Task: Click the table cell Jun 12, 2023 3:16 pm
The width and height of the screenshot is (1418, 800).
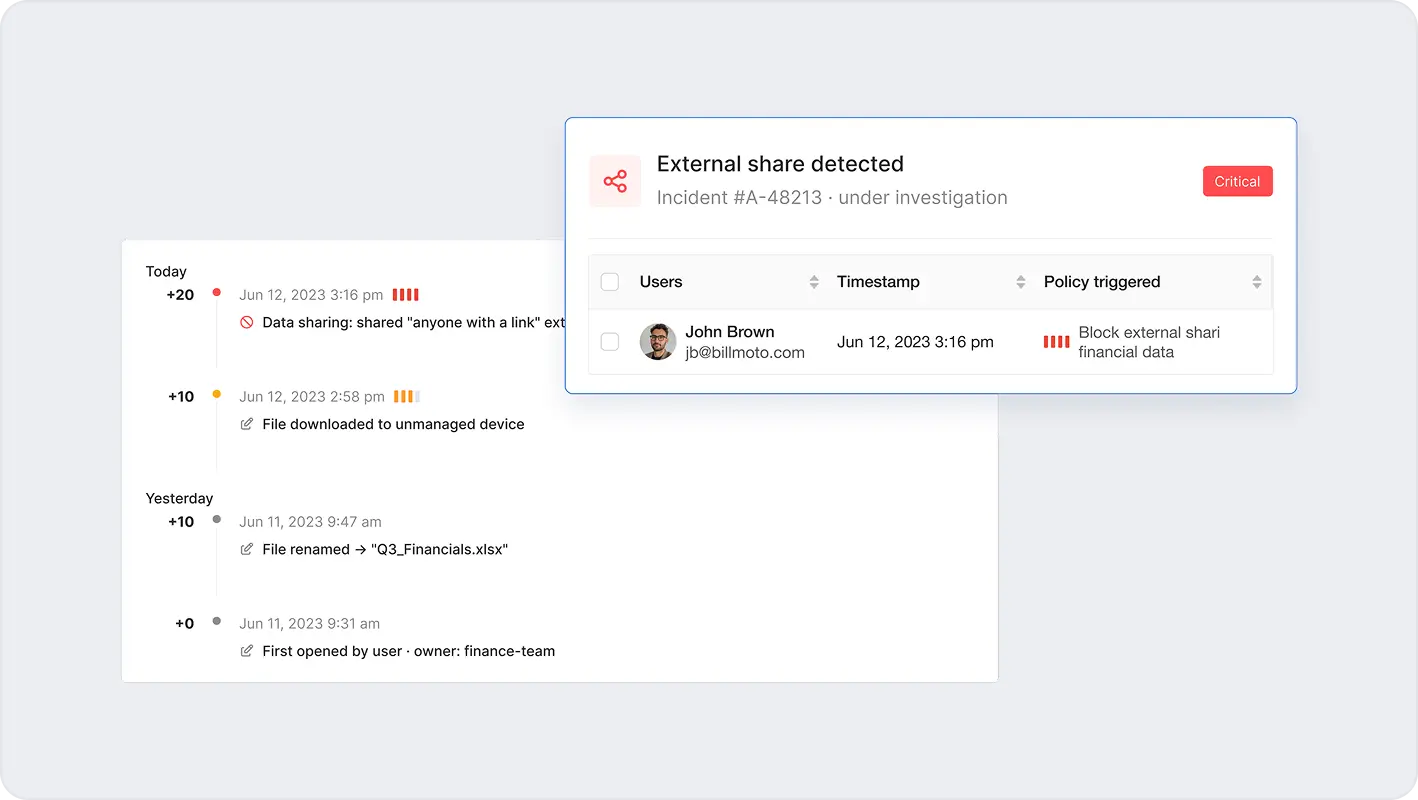Action: [x=915, y=342]
